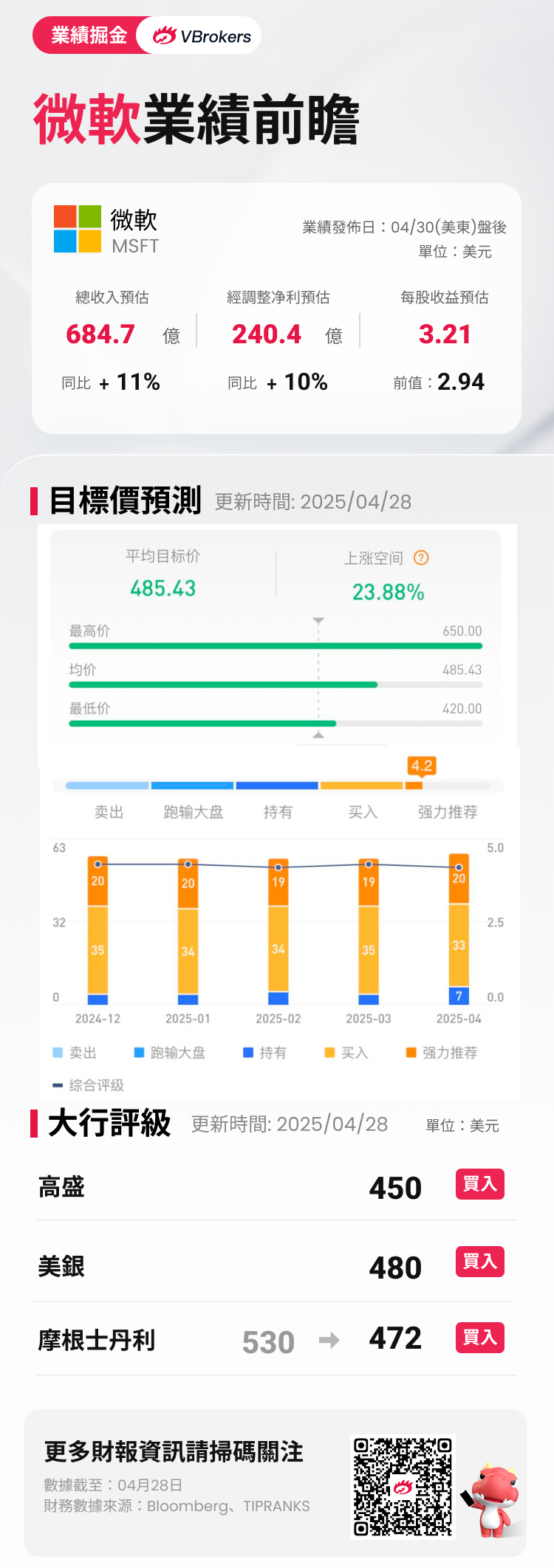Toggle the 综合评级 line legend
This screenshot has width=554, height=1568.
tap(89, 1085)
